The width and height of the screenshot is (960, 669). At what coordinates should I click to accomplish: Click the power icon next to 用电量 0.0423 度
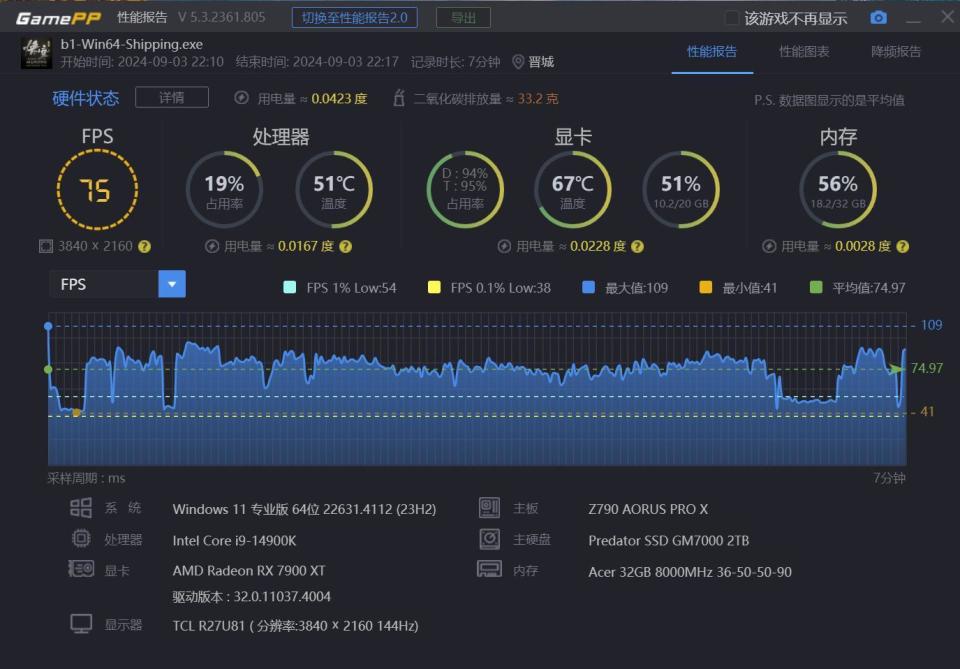[x=241, y=98]
